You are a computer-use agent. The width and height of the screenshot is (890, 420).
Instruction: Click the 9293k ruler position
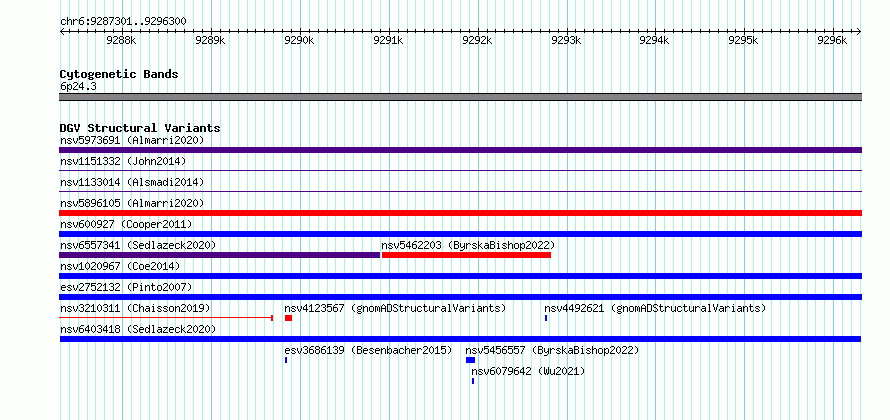click(566, 40)
